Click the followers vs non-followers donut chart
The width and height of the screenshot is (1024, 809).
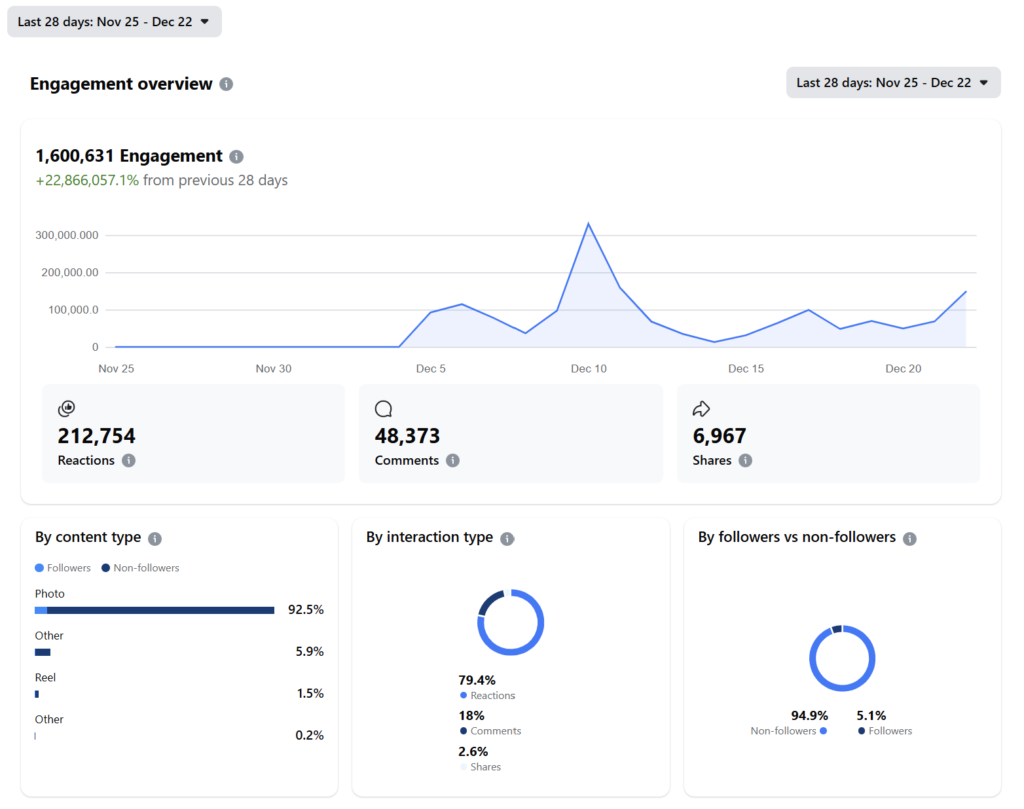pyautogui.click(x=842, y=658)
